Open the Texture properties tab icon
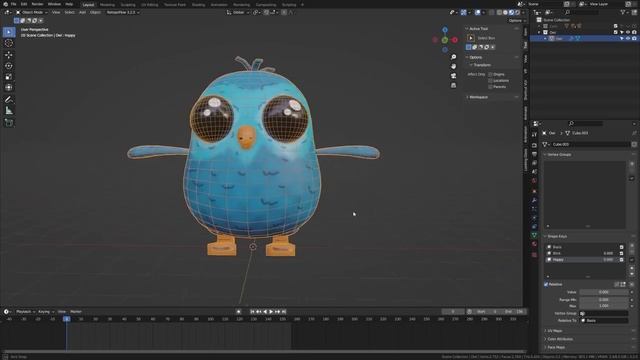 coord(534,255)
